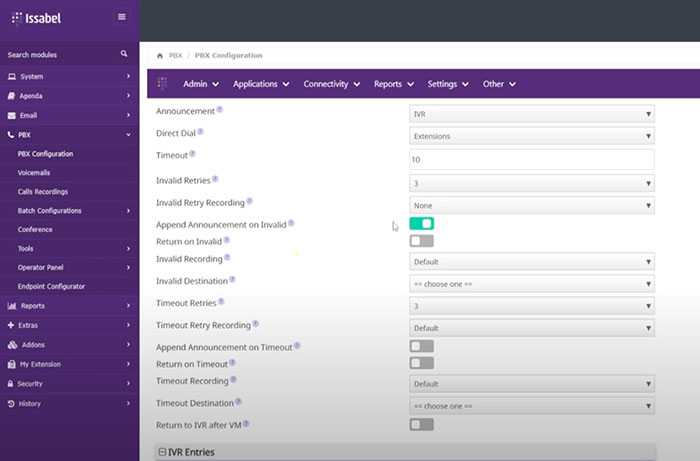Open the Announcement dropdown showing IVR

[x=532, y=114]
